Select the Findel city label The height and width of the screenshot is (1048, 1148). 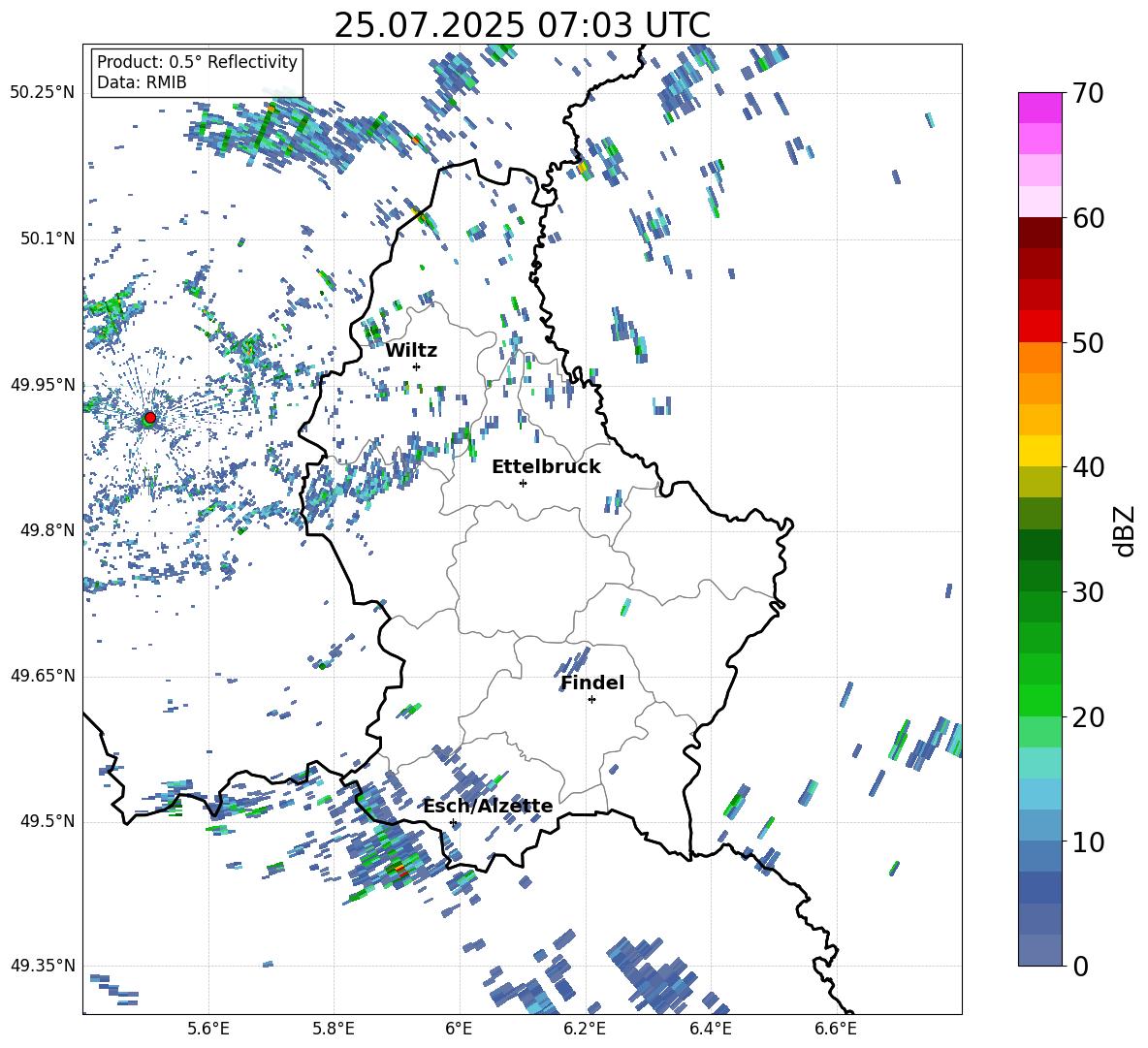pos(592,683)
